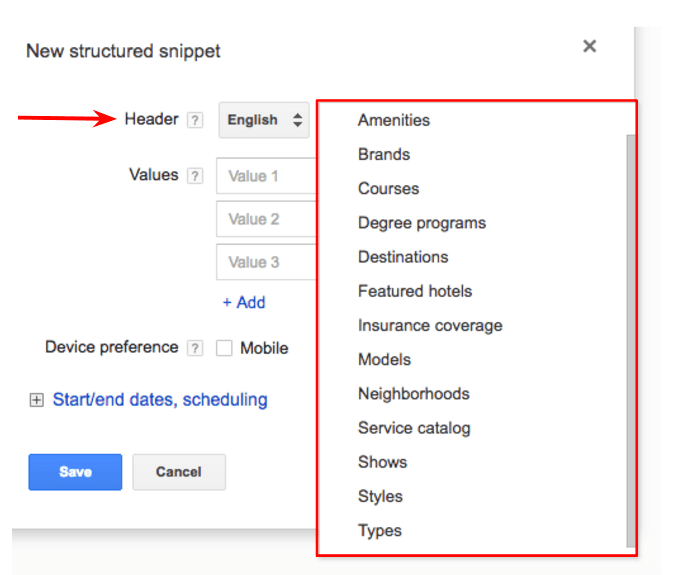Add another value with + Add link

[243, 302]
